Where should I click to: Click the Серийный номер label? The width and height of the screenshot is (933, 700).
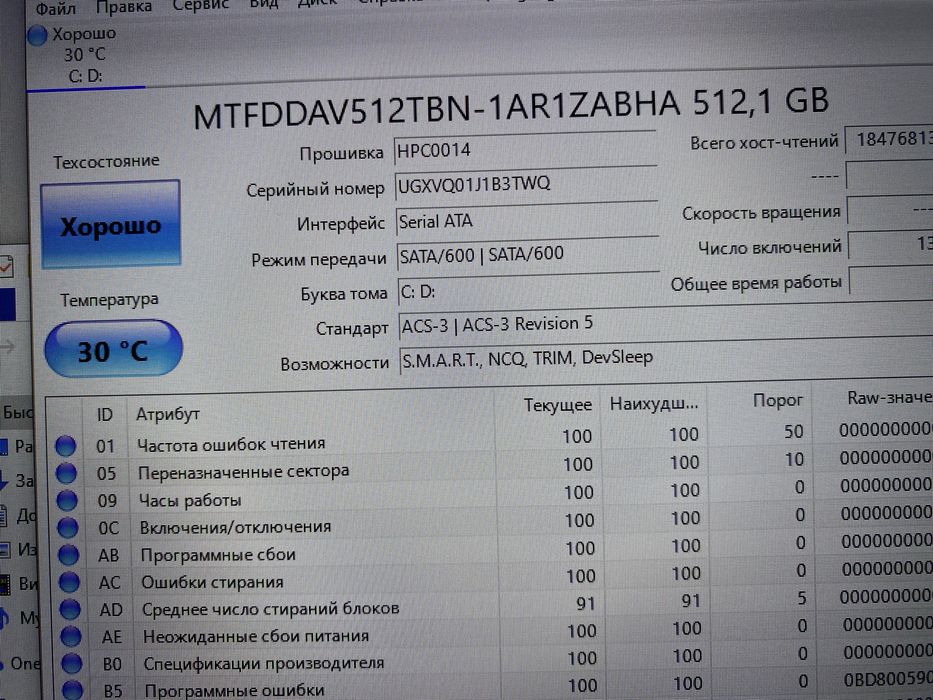click(315, 190)
